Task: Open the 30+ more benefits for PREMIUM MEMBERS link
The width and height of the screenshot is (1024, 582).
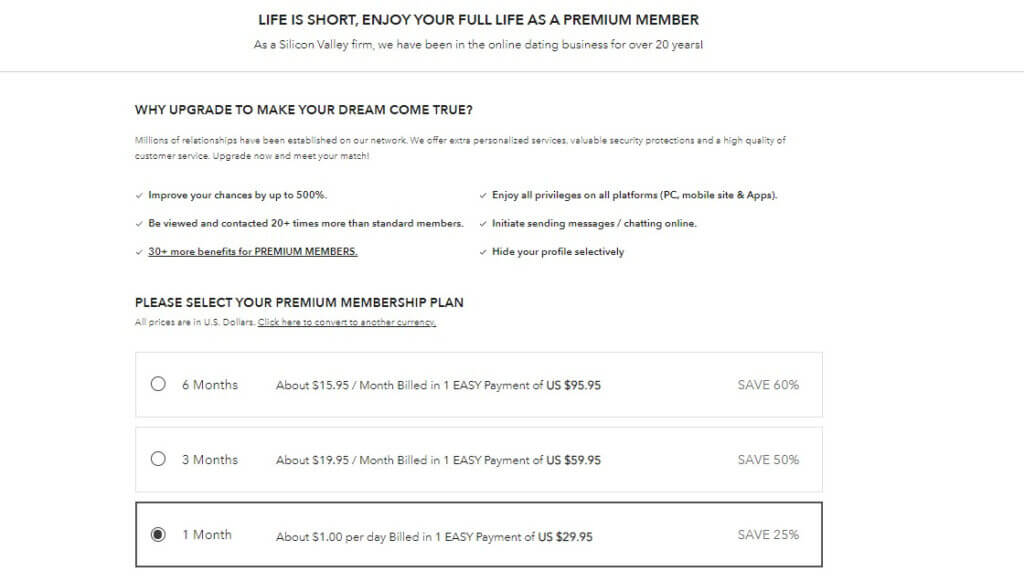Action: pos(253,251)
